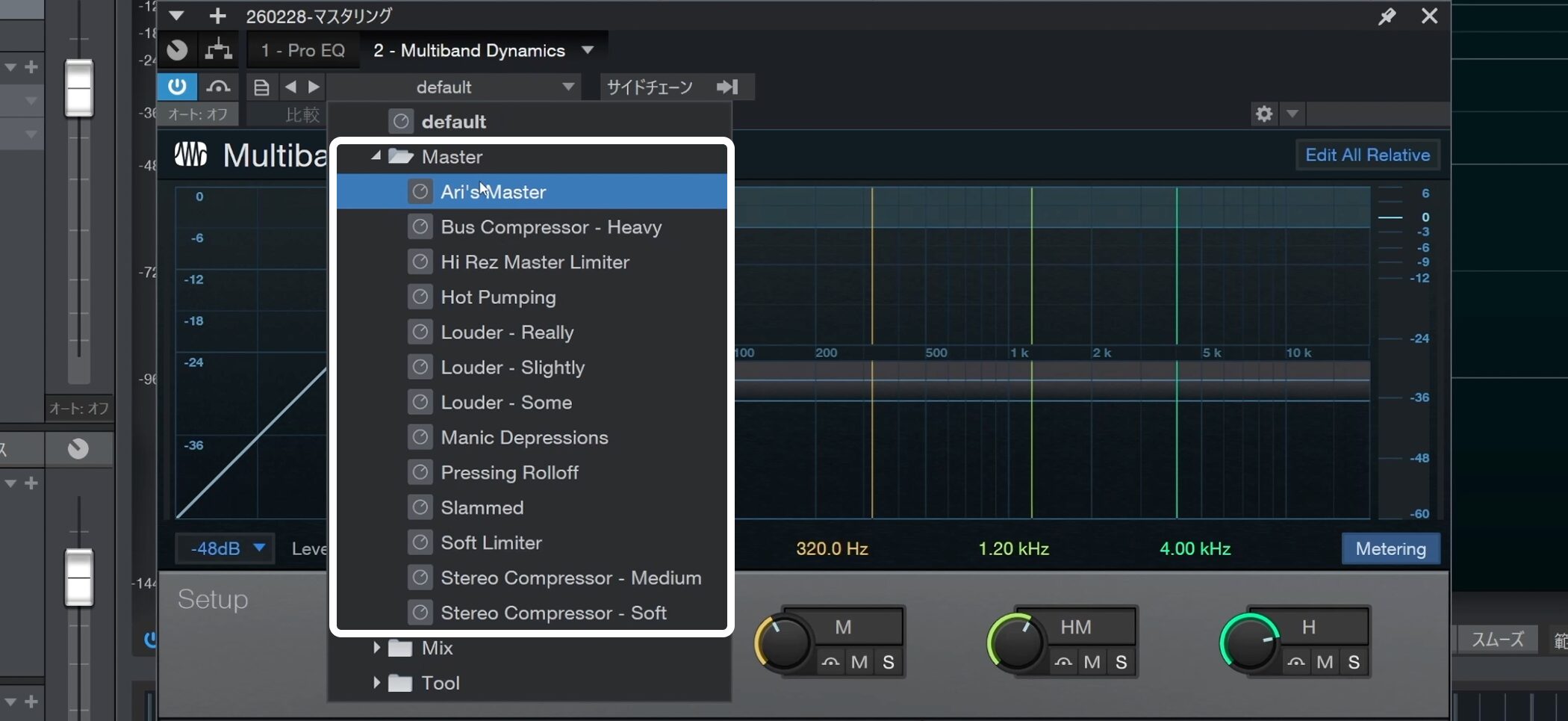Click the Edit All Relative button
The height and width of the screenshot is (721, 1568).
pos(1367,155)
